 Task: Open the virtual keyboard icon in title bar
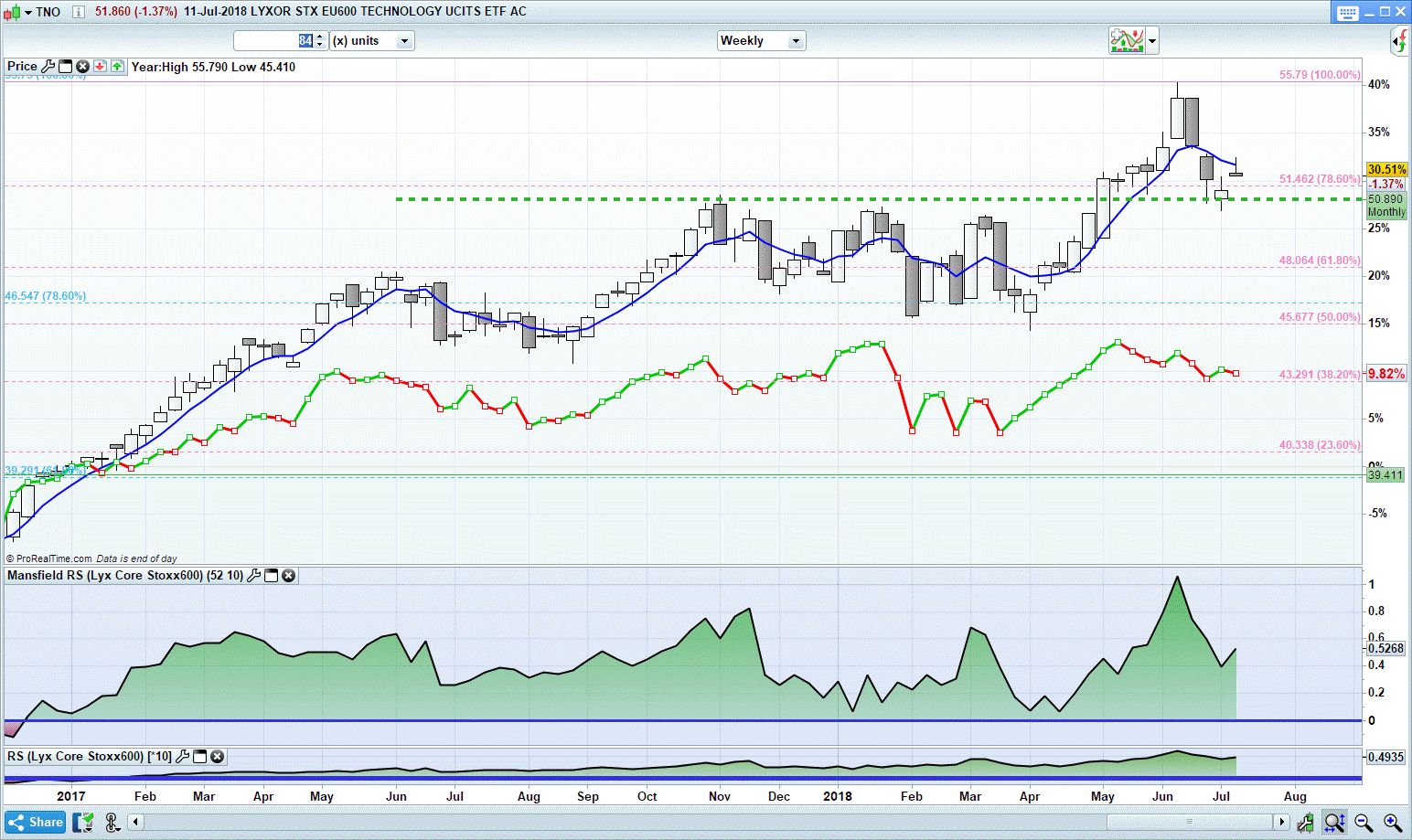[x=1348, y=13]
